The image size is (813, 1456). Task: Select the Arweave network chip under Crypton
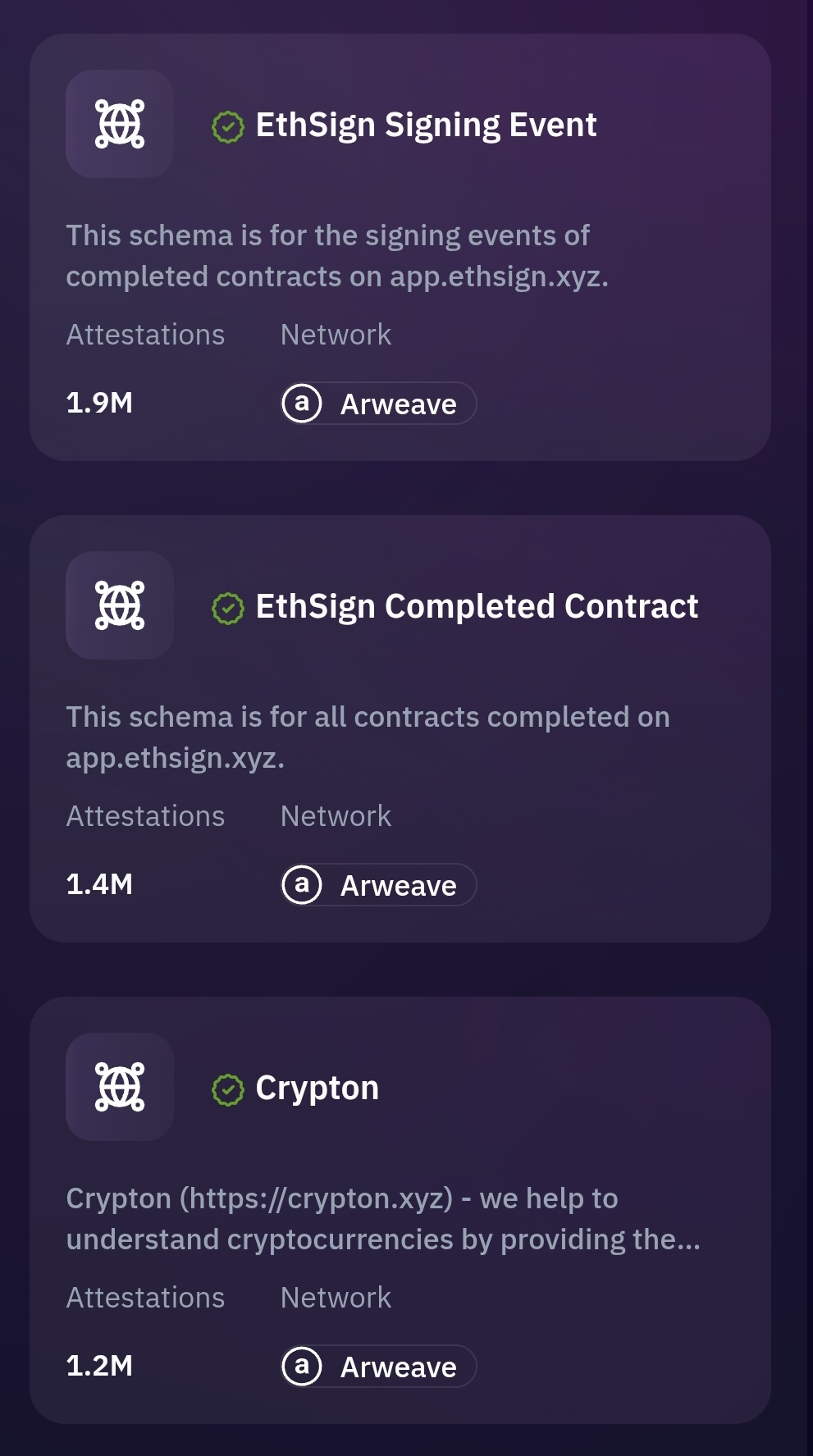coord(378,1367)
